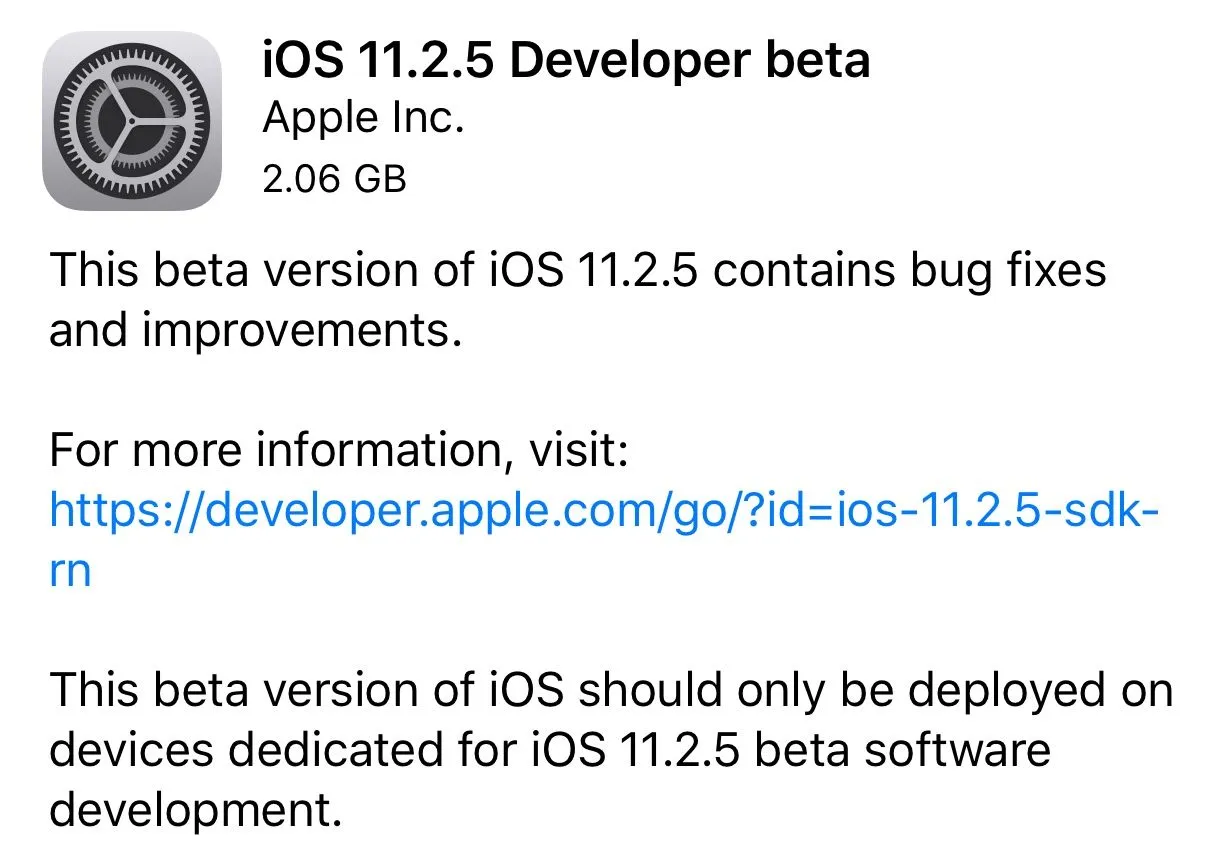Click the "Apple Inc." publisher name
1224x844 pixels.
[x=363, y=120]
